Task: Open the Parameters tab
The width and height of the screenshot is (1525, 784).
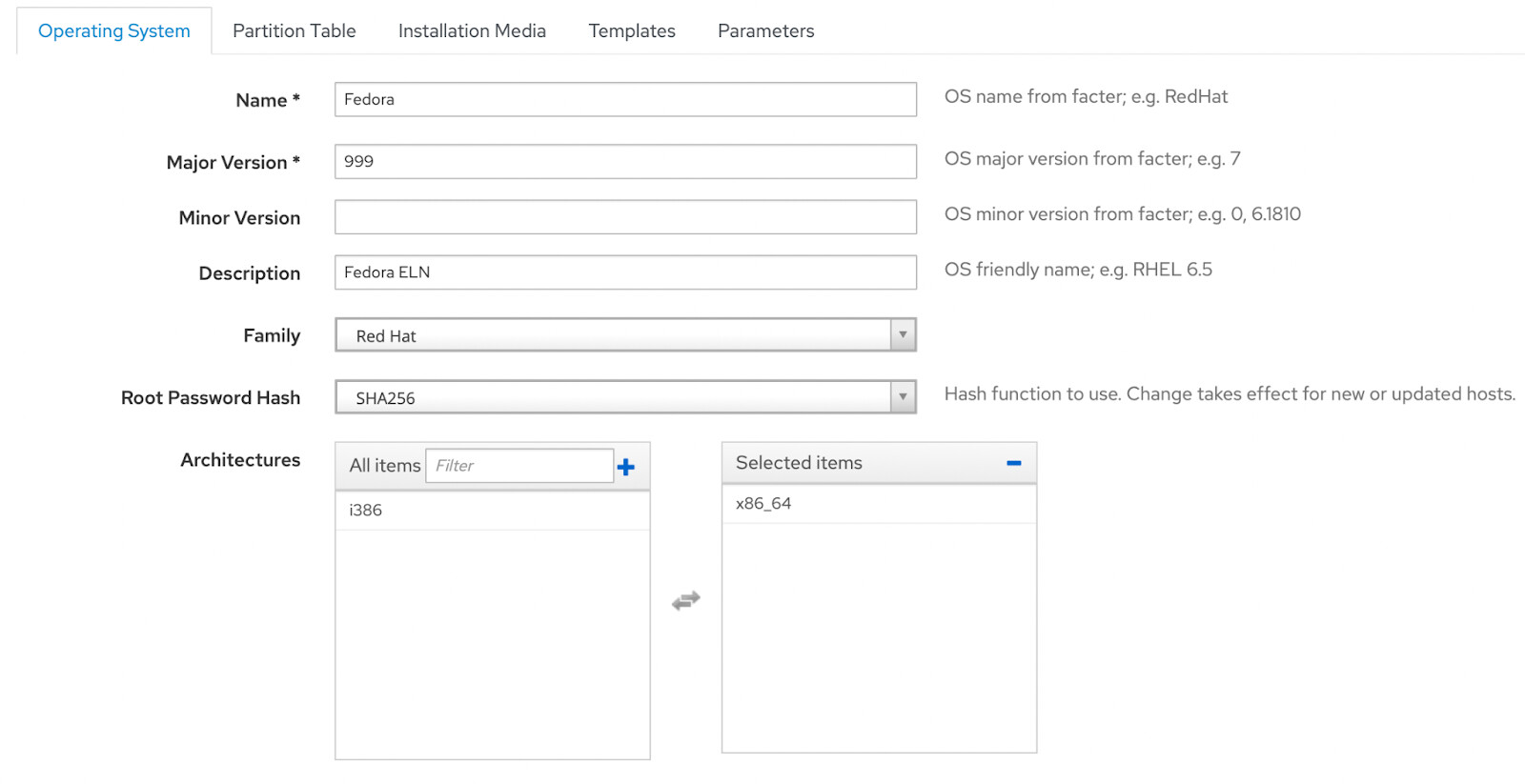Action: 766,30
